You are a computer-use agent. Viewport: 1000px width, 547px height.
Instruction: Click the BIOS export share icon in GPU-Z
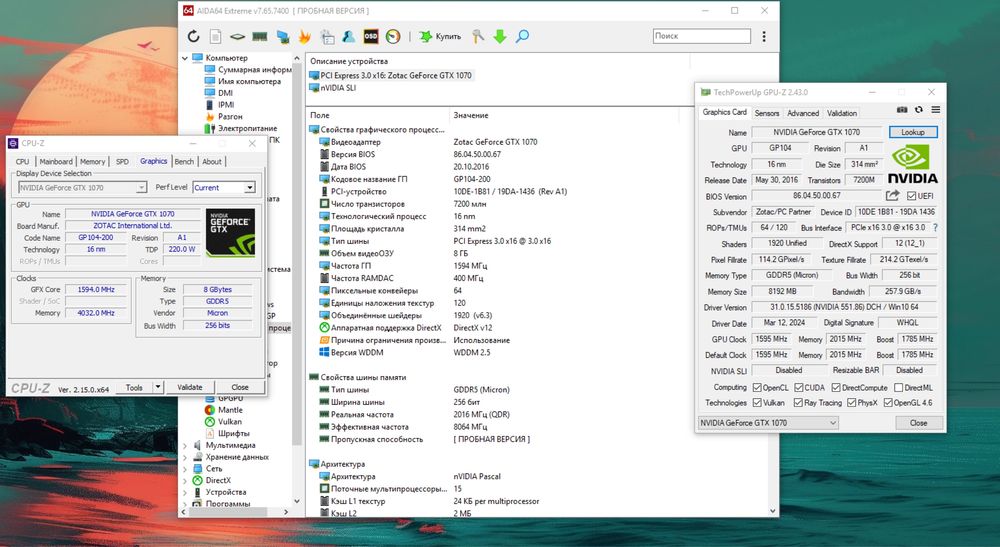pos(892,195)
